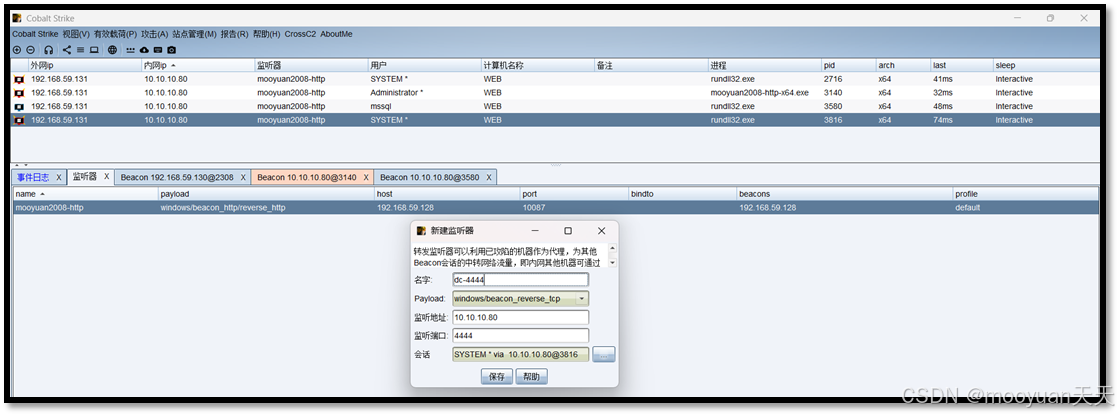
Task: Sort listeners by the payload column header
Action: [x=267, y=194]
